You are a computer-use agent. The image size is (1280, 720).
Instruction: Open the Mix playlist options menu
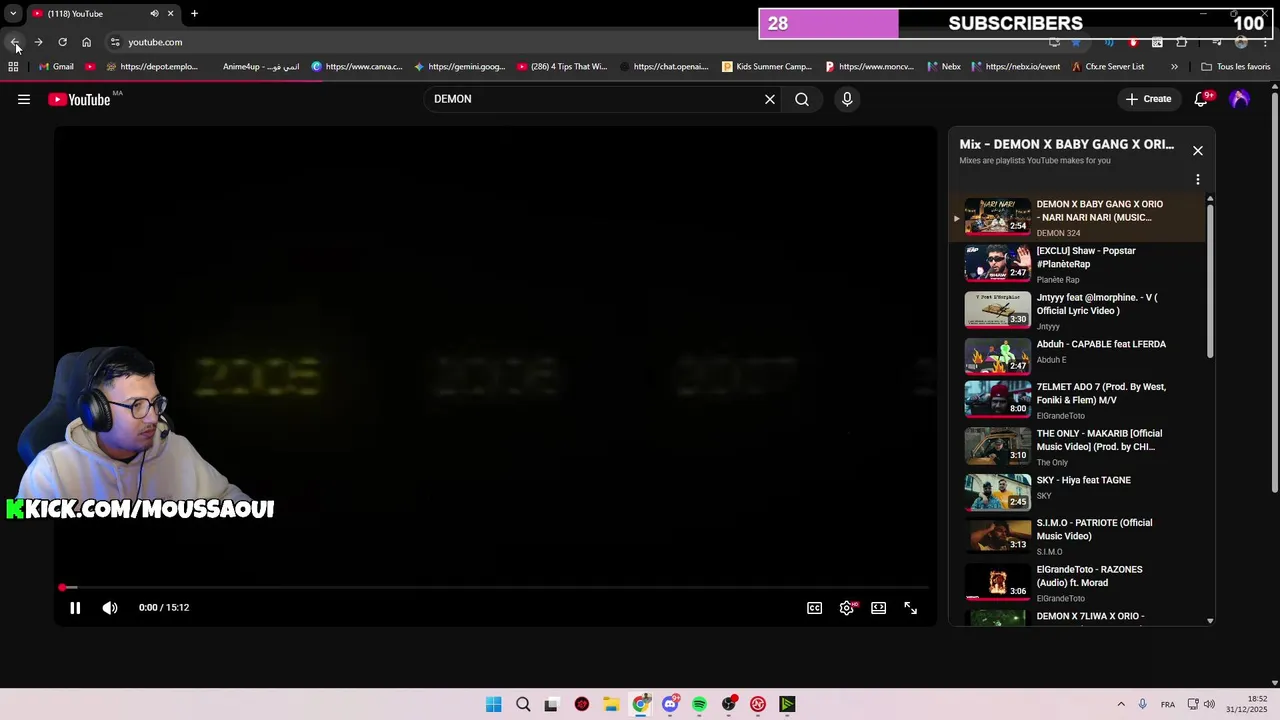coord(1197,180)
